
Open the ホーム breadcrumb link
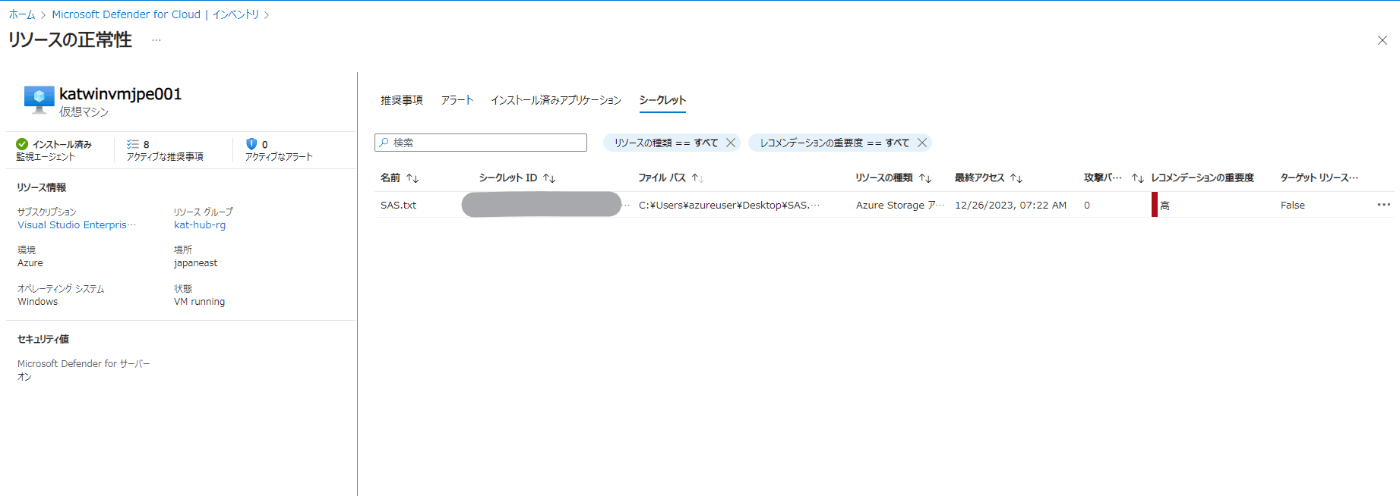21,15
